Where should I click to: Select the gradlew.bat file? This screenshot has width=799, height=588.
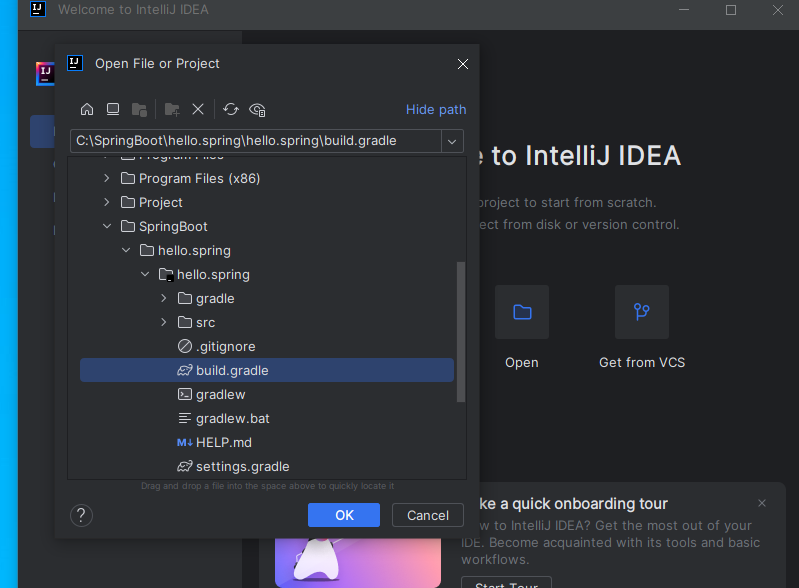coord(267,418)
